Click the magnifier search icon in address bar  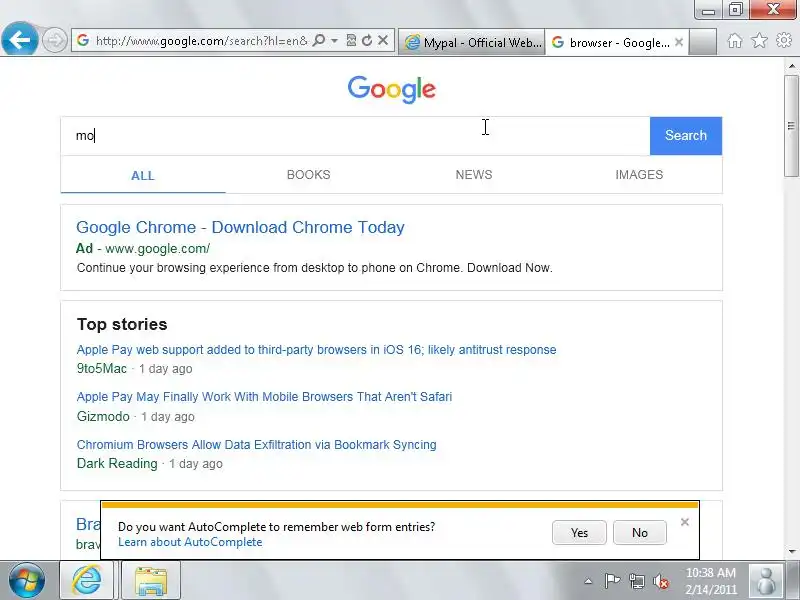(x=318, y=40)
